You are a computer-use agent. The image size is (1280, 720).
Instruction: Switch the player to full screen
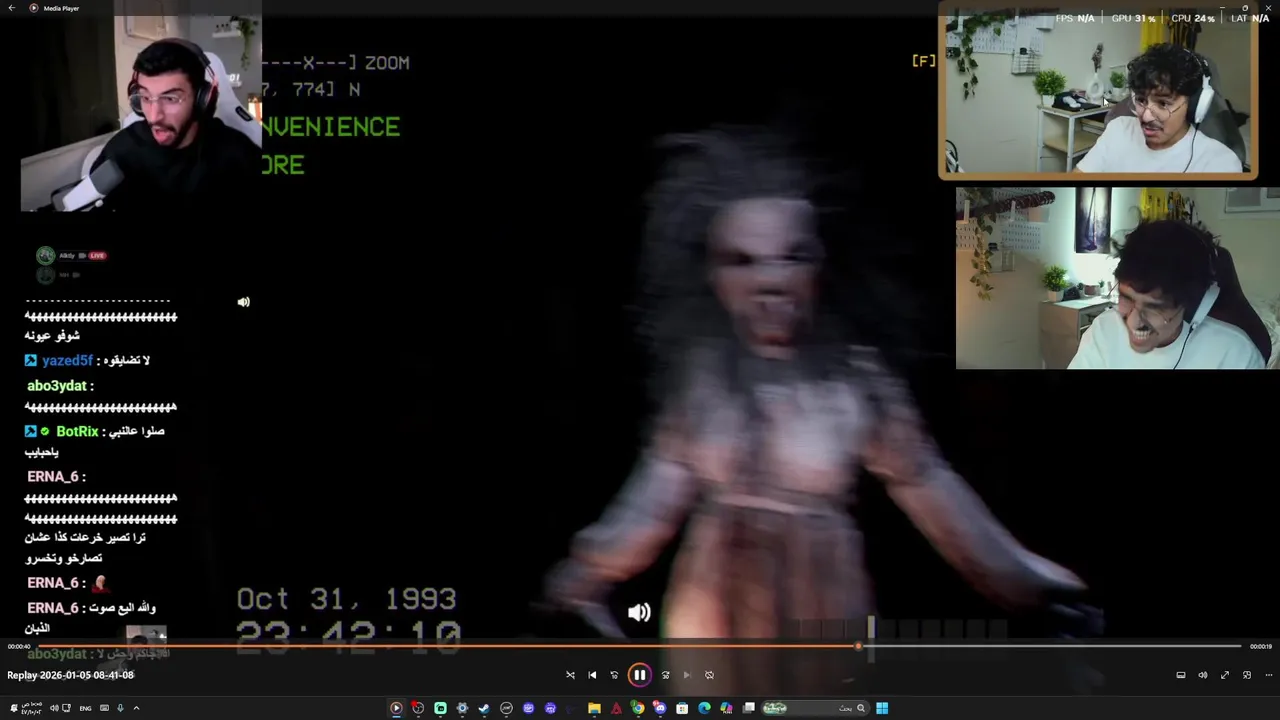pyautogui.click(x=1225, y=675)
